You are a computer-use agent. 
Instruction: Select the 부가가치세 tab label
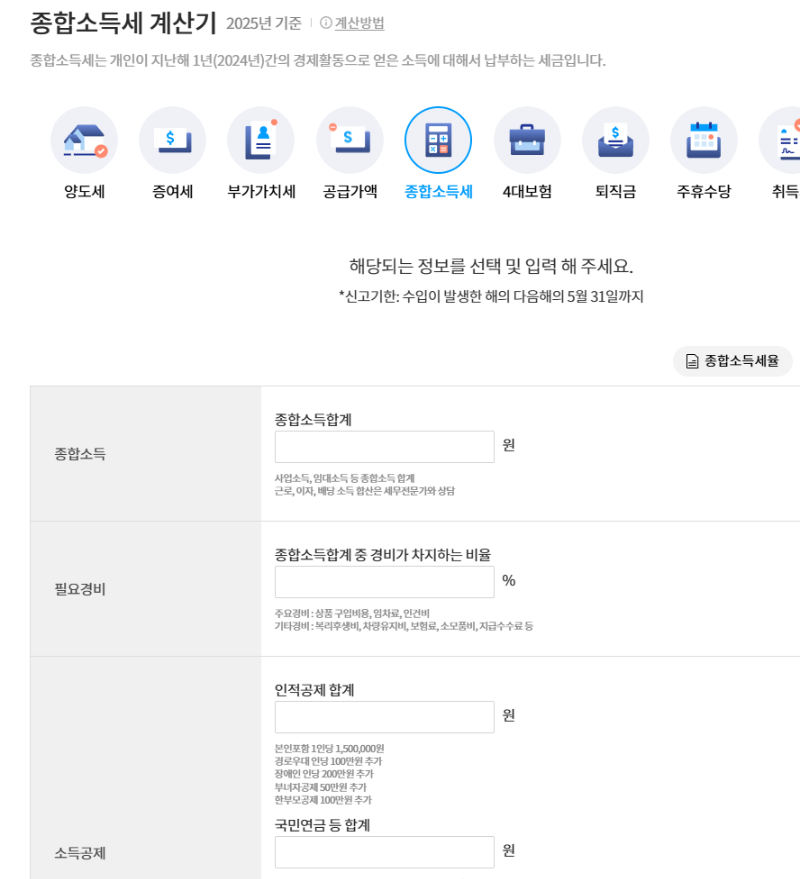(x=260, y=191)
